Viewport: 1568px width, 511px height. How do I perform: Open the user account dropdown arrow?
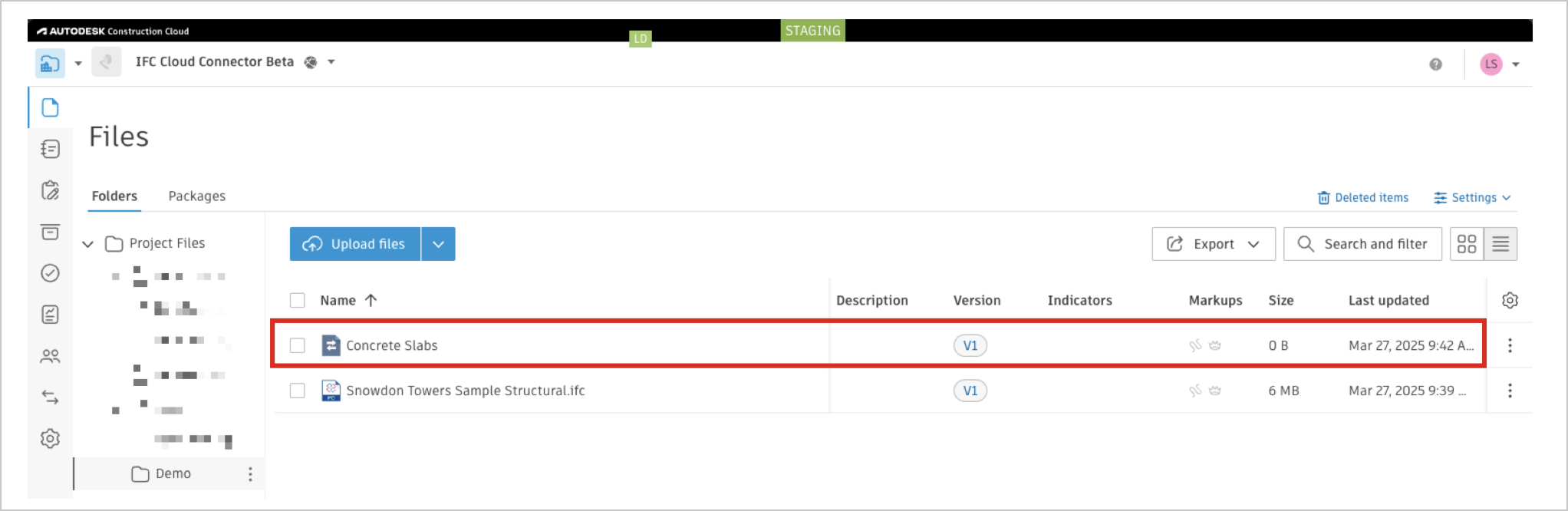point(1516,64)
